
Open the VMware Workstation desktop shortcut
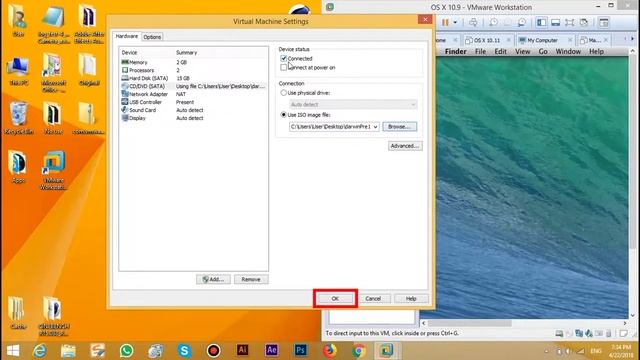pyautogui.click(x=54, y=170)
